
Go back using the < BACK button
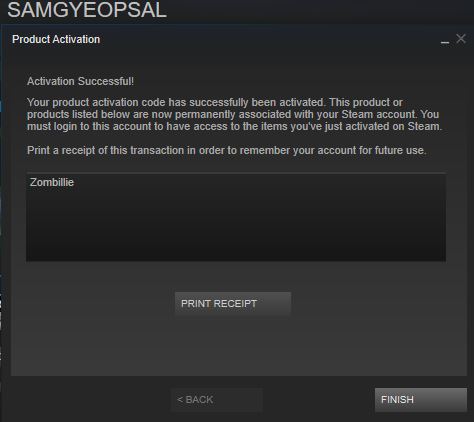[x=216, y=399]
